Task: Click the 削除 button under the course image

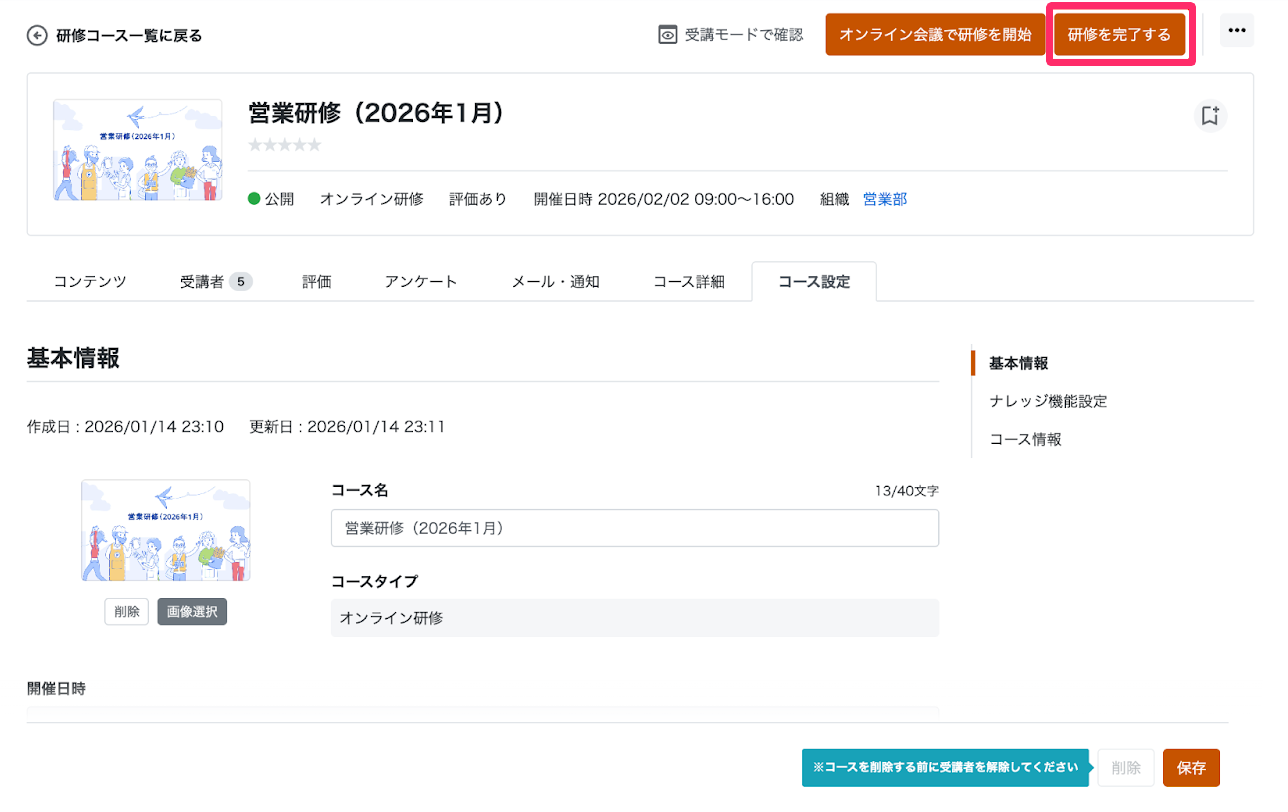Action: (x=127, y=612)
